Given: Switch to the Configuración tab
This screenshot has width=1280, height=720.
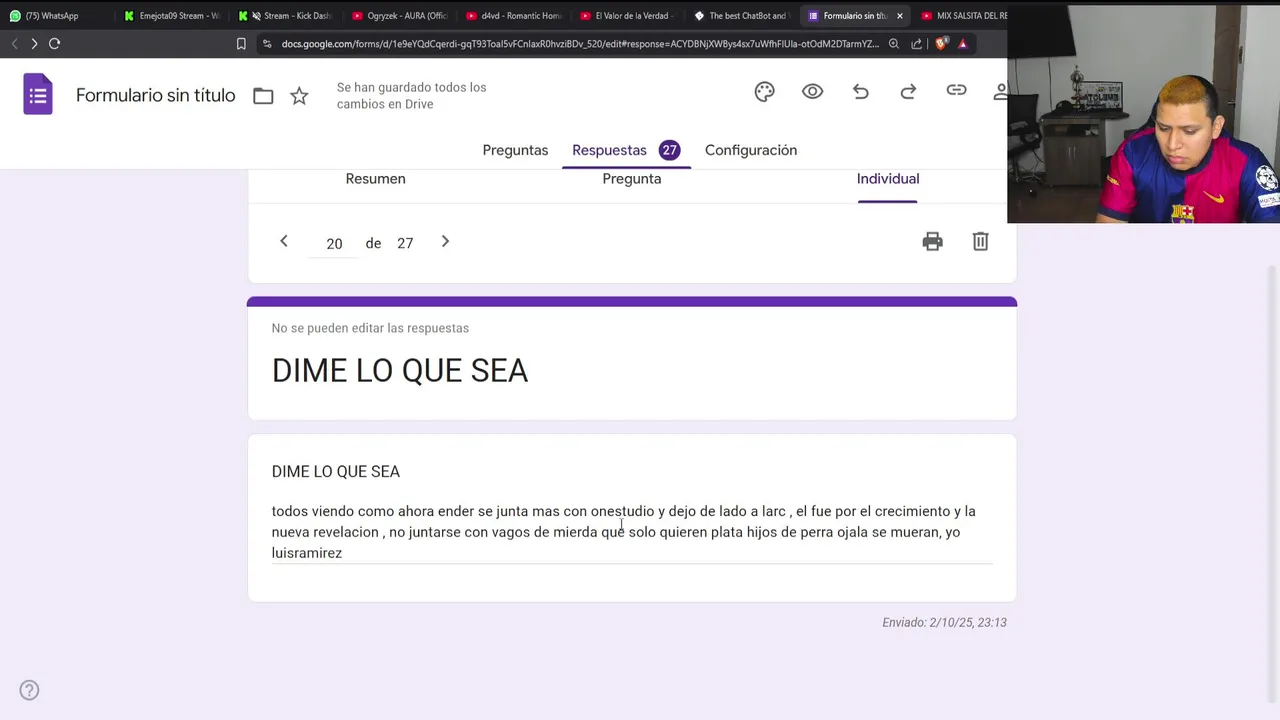Looking at the screenshot, I should click(x=751, y=150).
